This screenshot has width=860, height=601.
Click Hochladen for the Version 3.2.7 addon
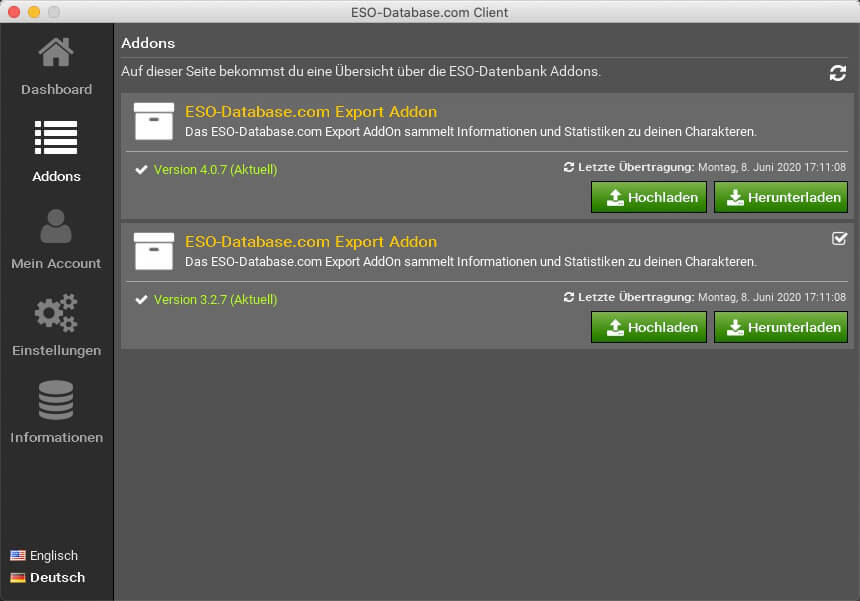(649, 327)
